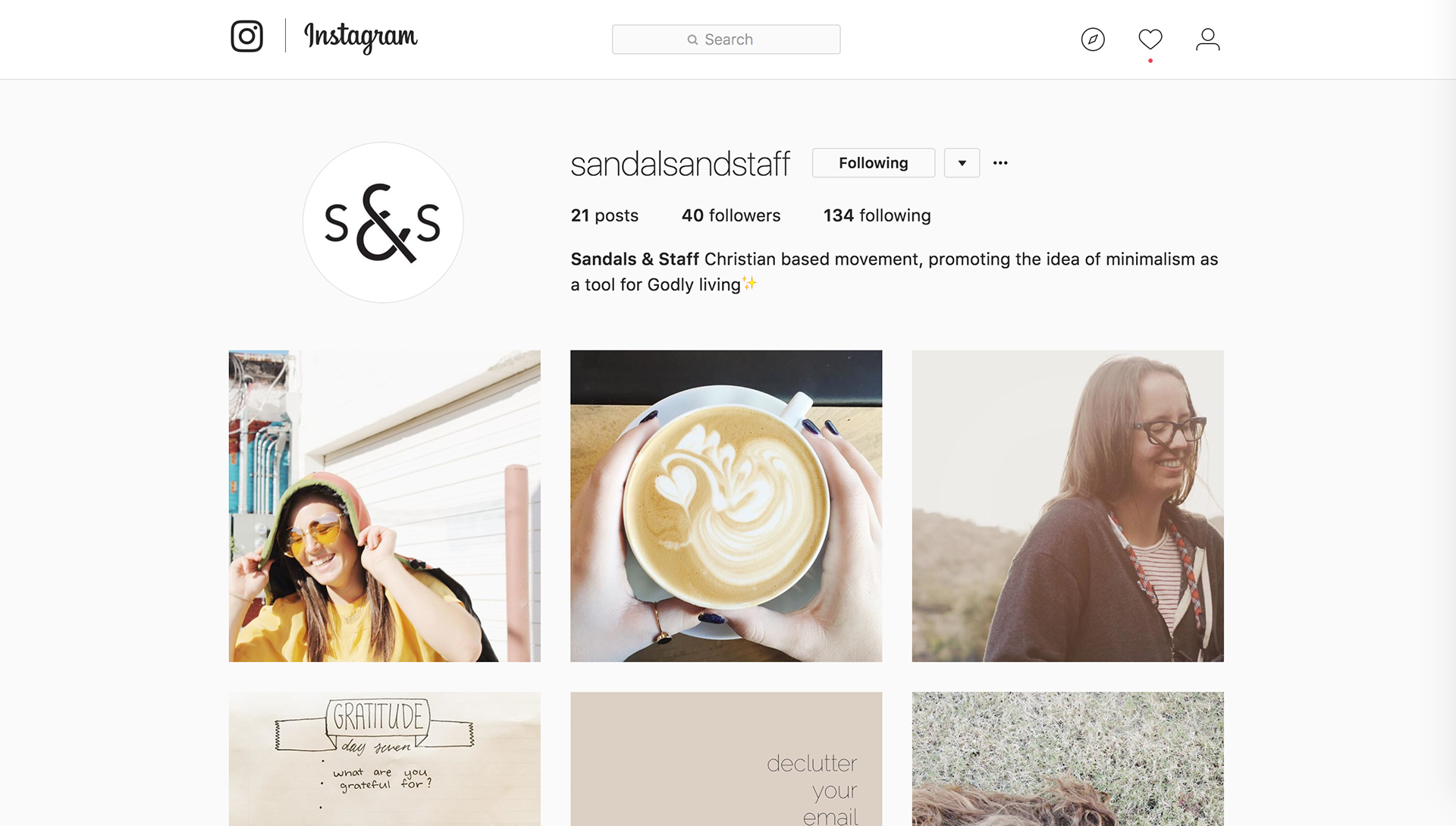1456x826 pixels.
Task: Click into the Search field
Action: pyautogui.click(x=726, y=39)
